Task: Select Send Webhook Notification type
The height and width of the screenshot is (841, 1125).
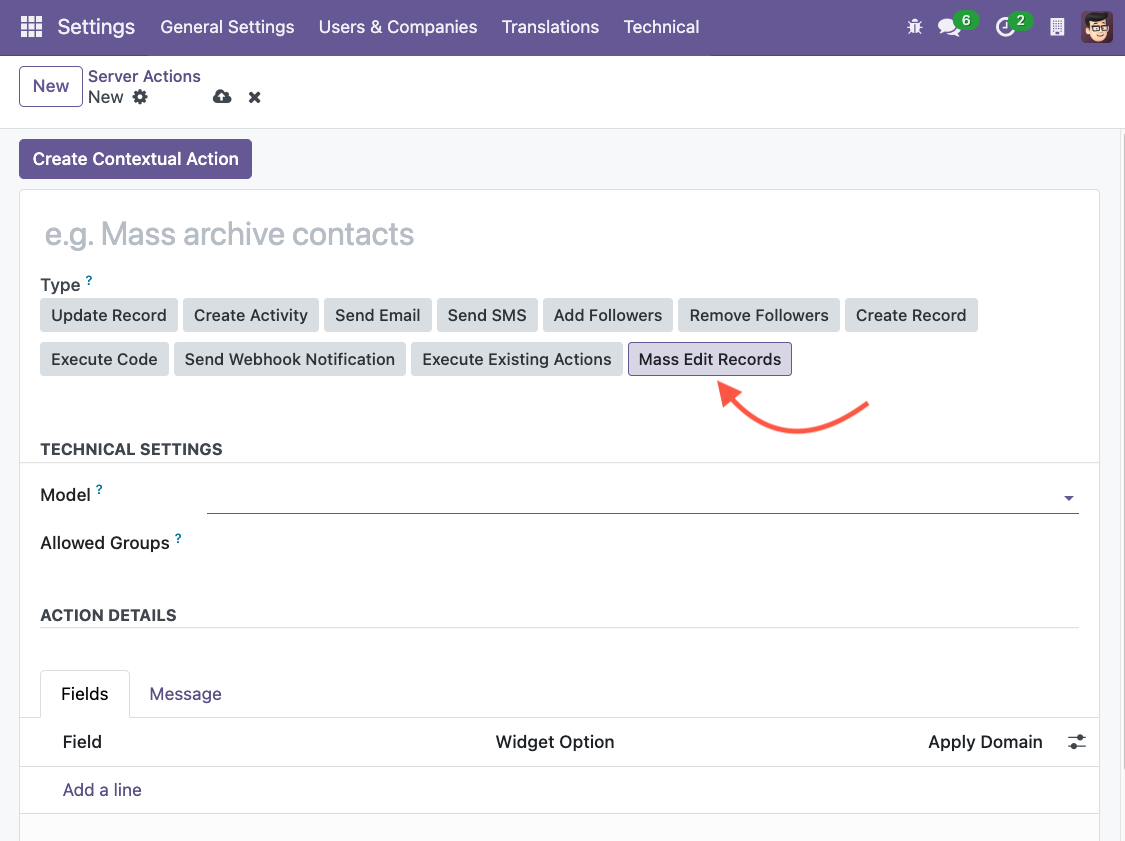Action: [x=290, y=359]
